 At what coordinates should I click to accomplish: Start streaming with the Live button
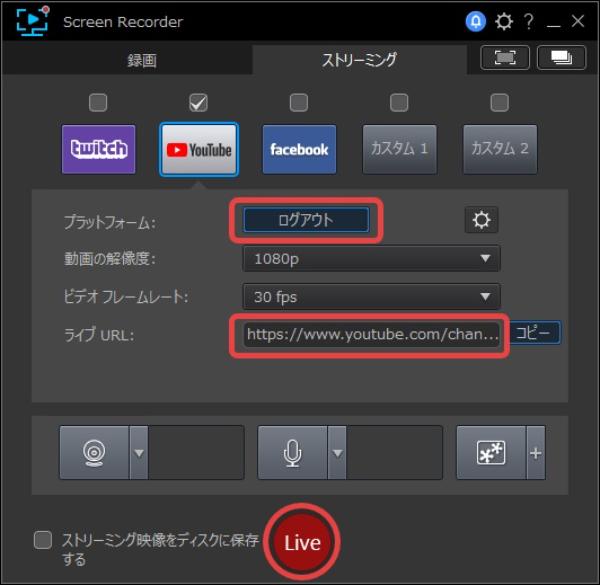[x=302, y=542]
